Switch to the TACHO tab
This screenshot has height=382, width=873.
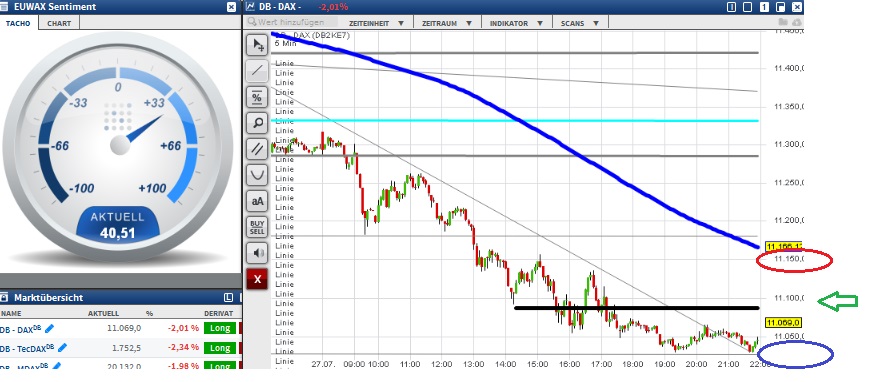[19, 23]
